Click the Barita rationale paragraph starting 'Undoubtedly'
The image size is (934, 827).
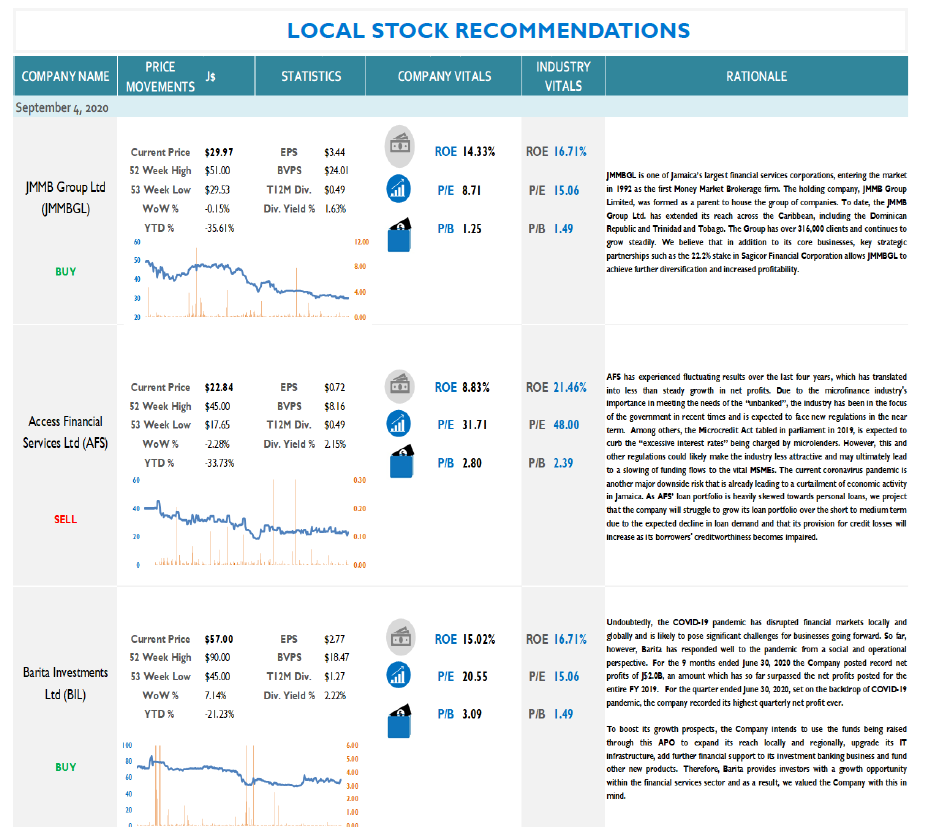(756, 662)
